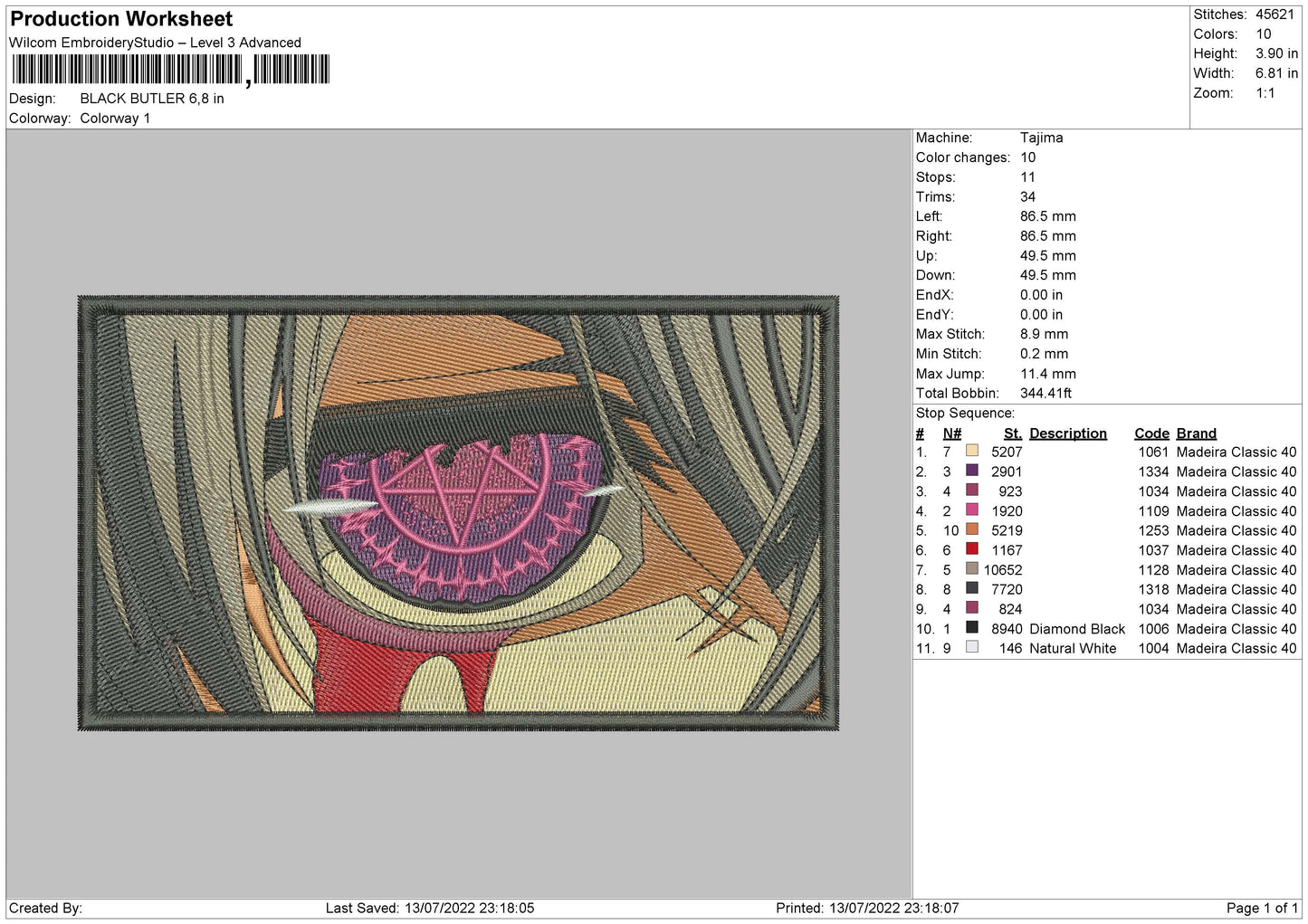This screenshot has width=1308, height=924.
Task: Click the Stops value 11
Action: pos(1027,177)
